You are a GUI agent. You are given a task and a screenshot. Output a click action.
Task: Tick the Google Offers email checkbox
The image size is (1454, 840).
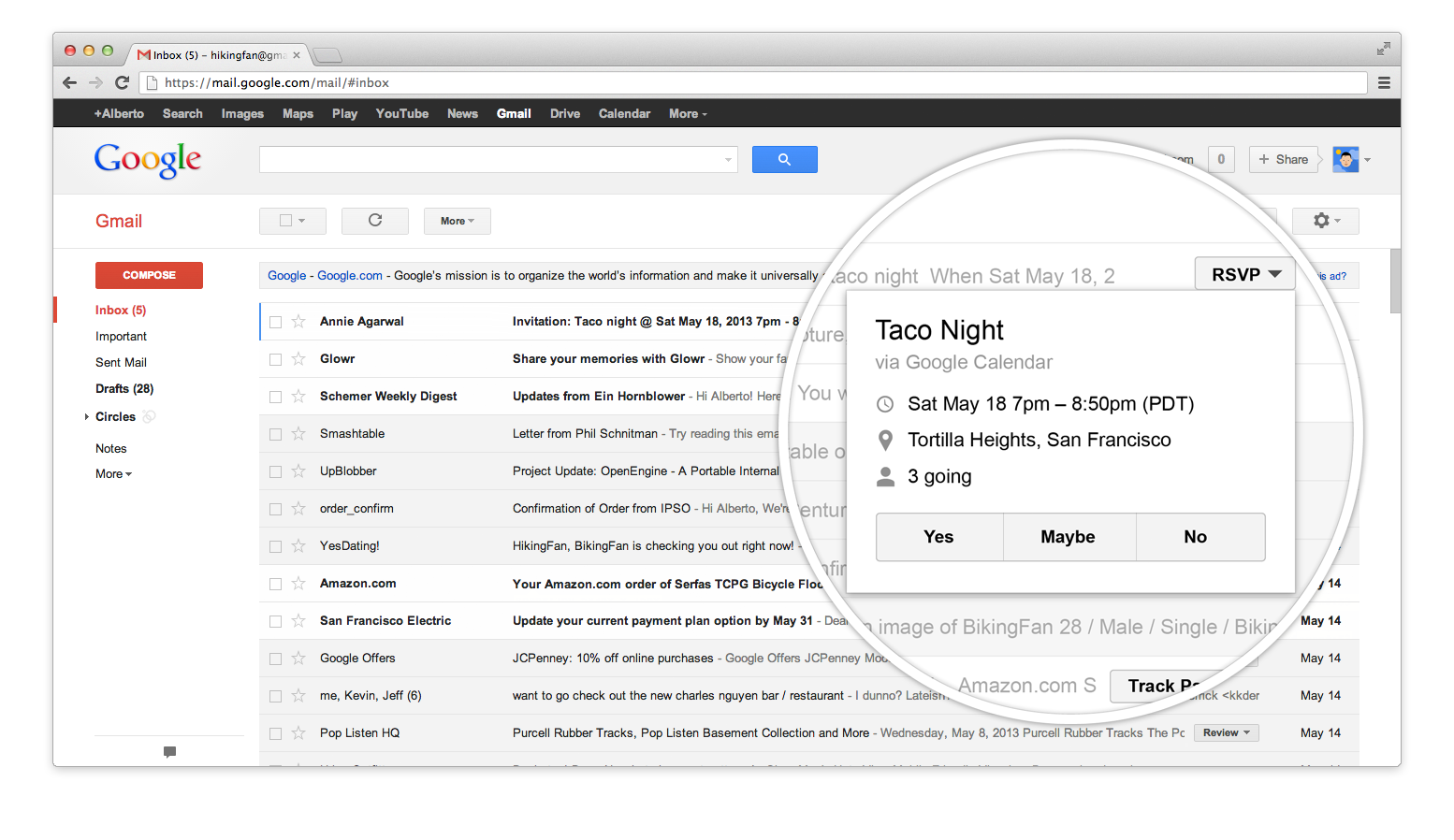click(x=275, y=659)
